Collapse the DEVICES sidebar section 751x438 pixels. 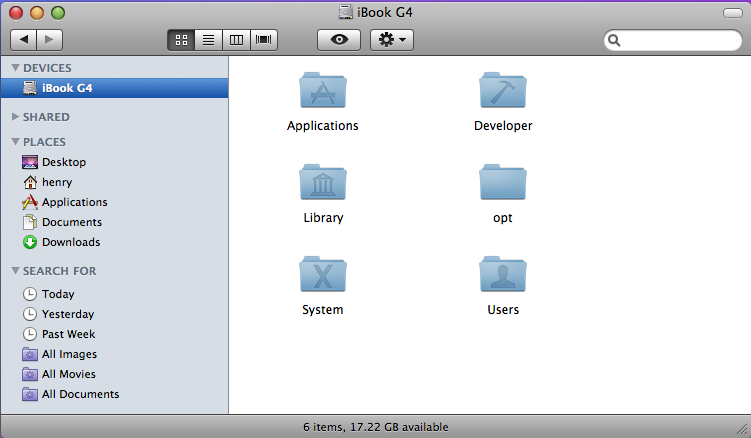[15, 68]
